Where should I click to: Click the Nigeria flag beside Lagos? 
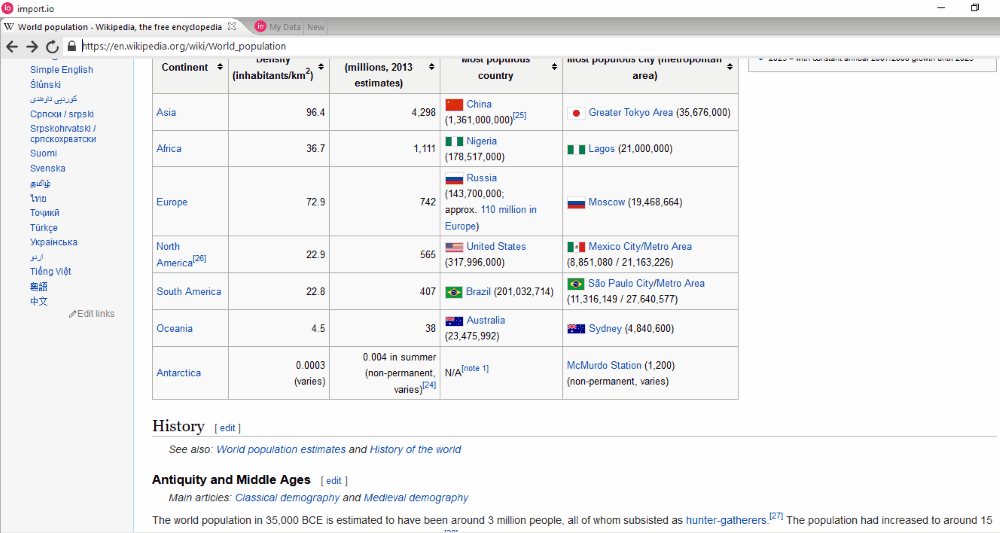576,149
